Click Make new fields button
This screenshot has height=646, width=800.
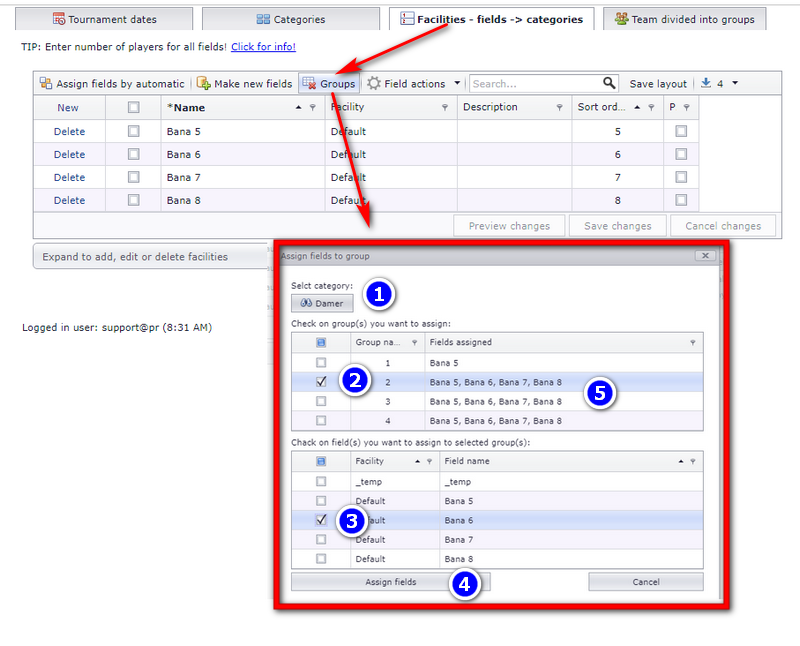[244, 84]
